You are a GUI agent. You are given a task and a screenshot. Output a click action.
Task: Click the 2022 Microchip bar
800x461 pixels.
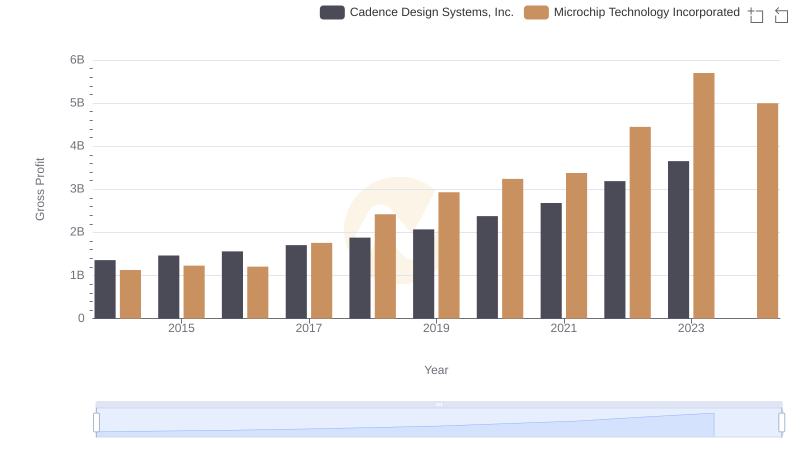coord(640,223)
